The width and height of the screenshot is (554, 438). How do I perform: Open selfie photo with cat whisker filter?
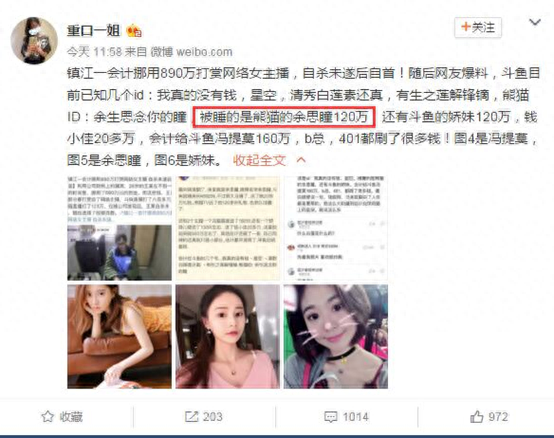point(336,337)
